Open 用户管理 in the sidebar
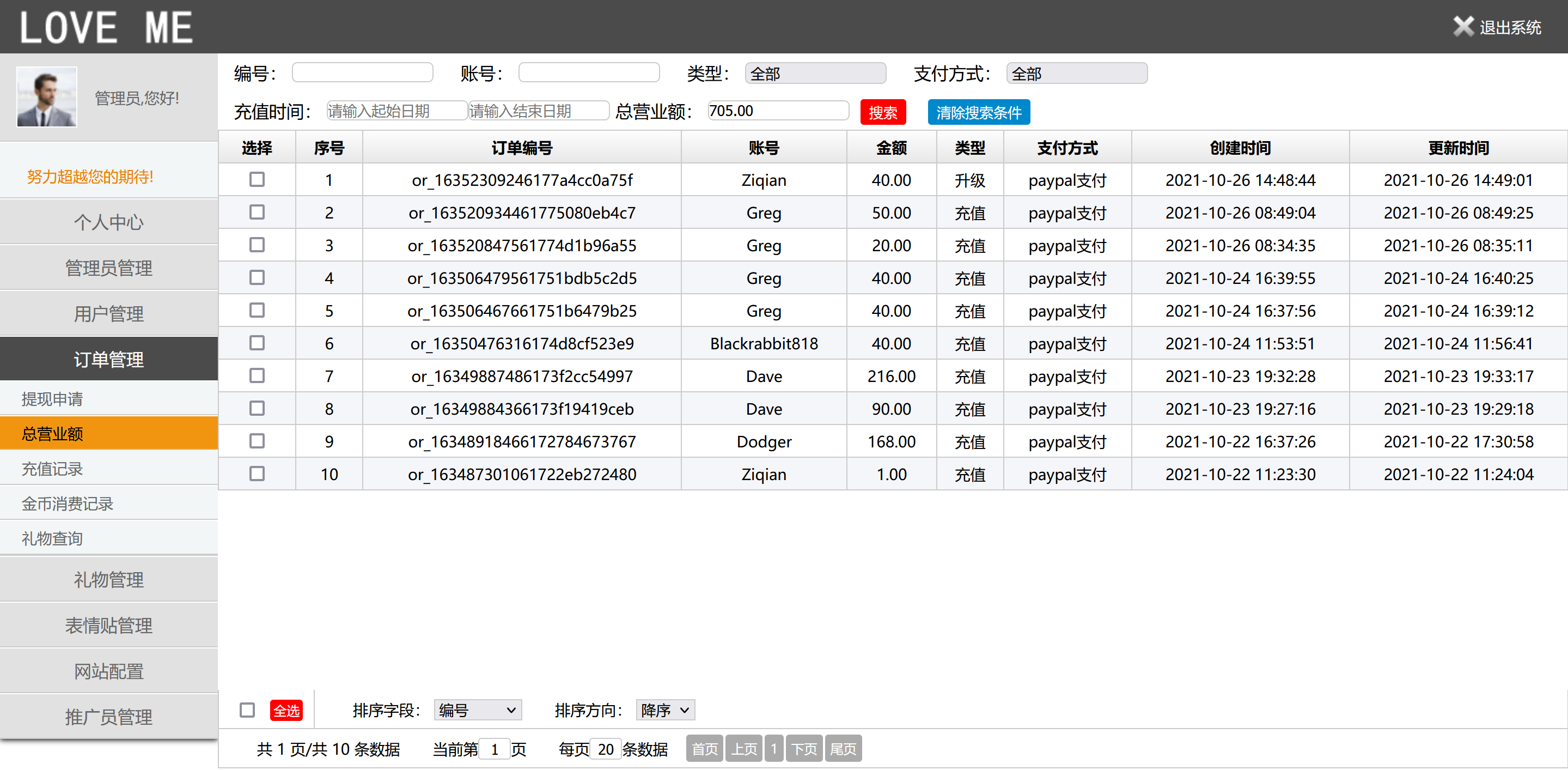Viewport: 1568px width, 770px height. (109, 314)
